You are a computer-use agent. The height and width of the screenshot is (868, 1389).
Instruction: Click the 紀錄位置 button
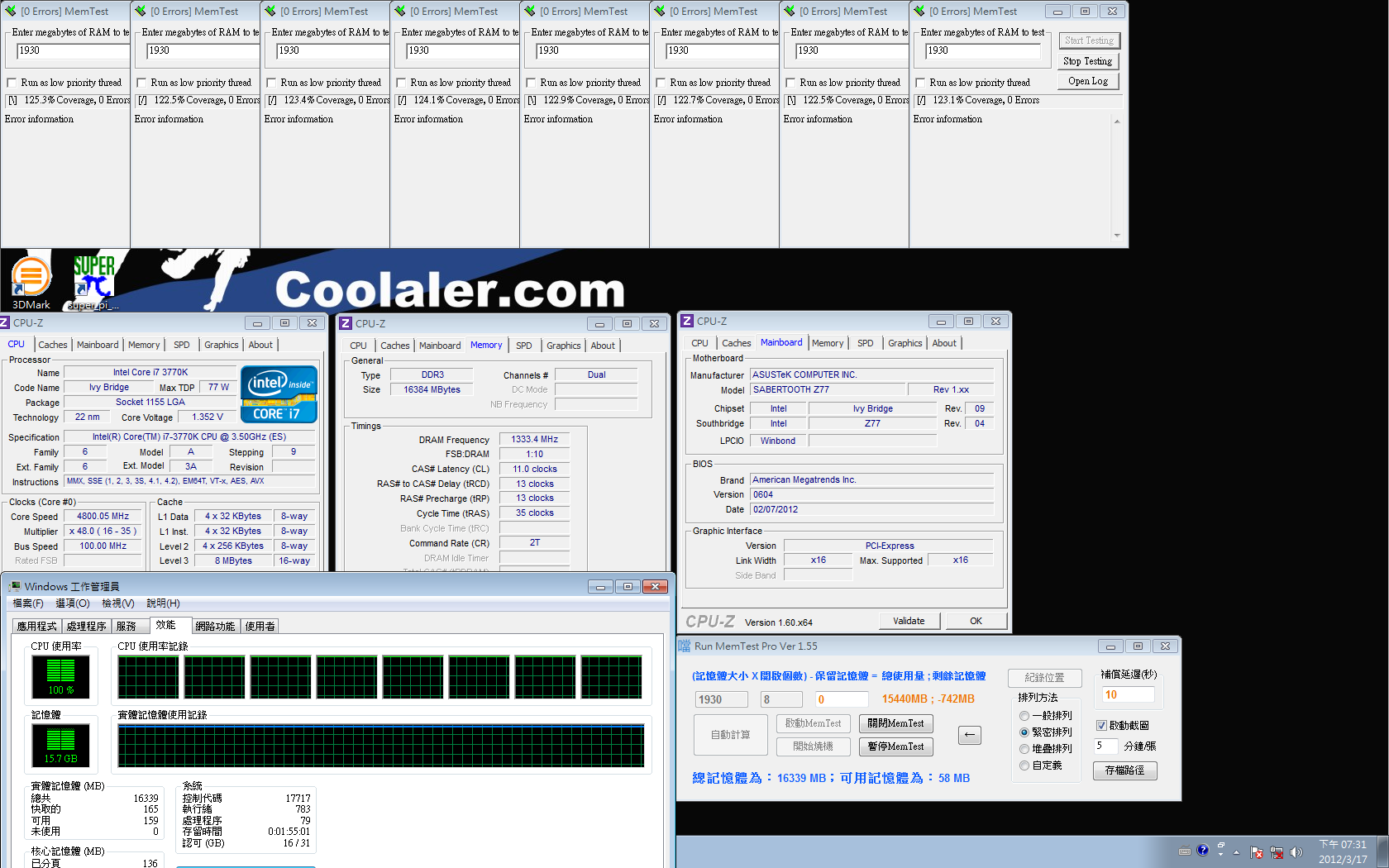1044,678
